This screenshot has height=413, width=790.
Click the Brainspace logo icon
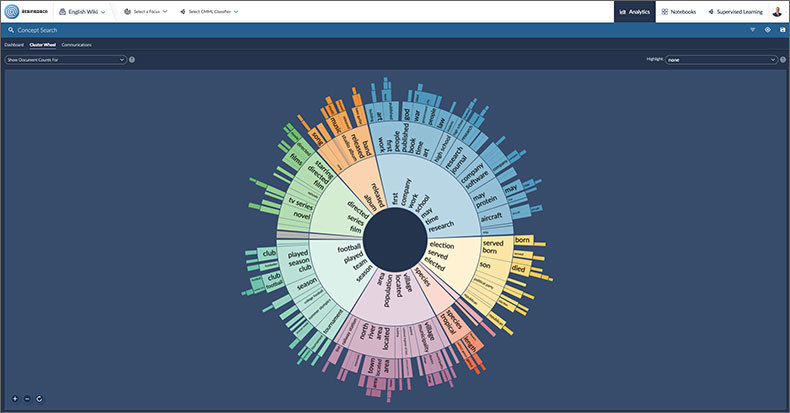tap(12, 12)
